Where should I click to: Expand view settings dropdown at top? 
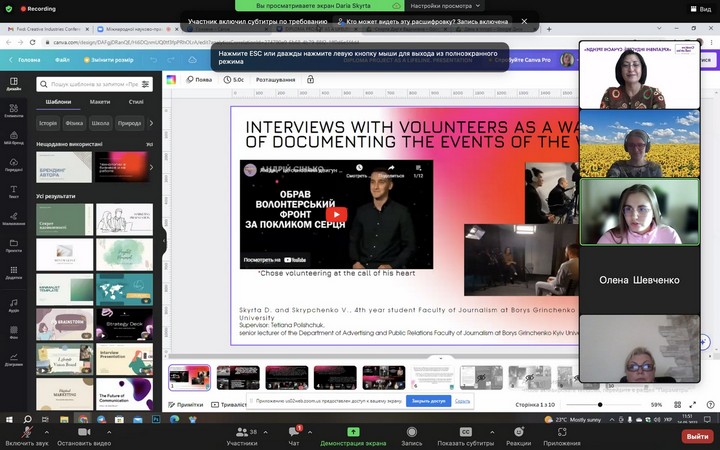[x=445, y=6]
